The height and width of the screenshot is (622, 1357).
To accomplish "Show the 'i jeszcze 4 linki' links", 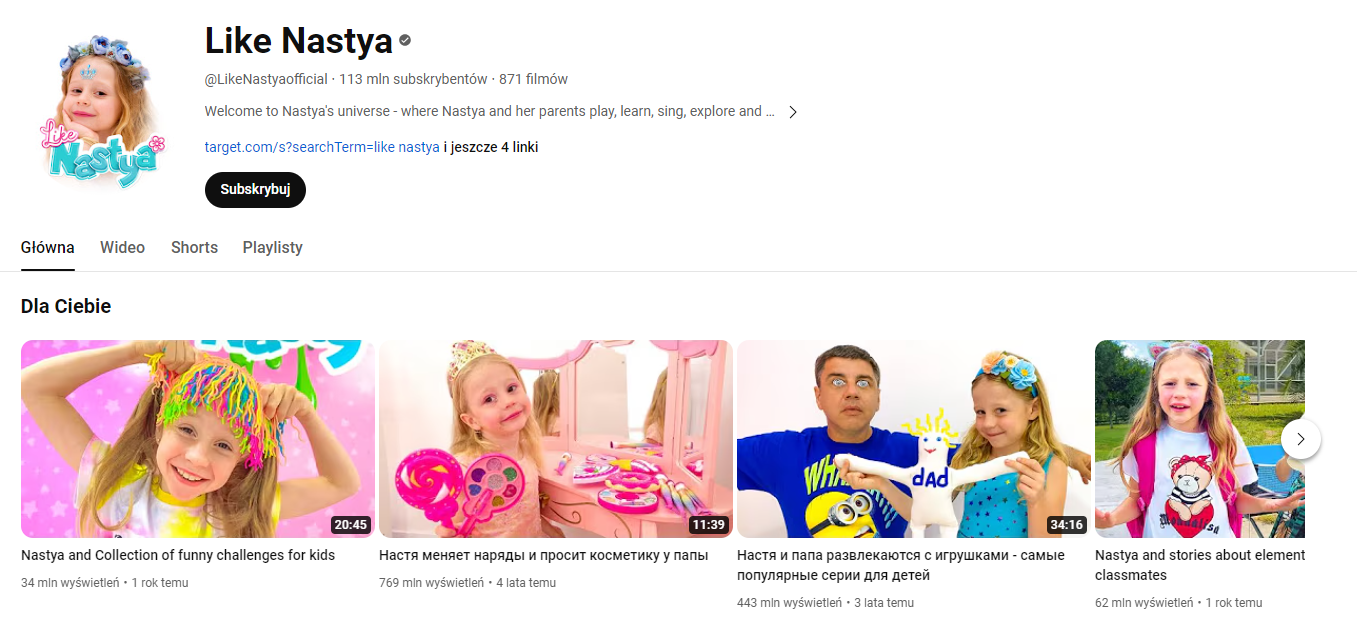I will pos(491,147).
